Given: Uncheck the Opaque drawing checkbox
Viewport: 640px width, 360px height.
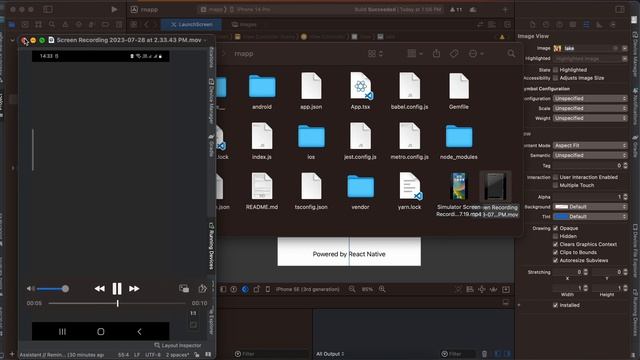Looking at the screenshot, I should (x=555, y=228).
